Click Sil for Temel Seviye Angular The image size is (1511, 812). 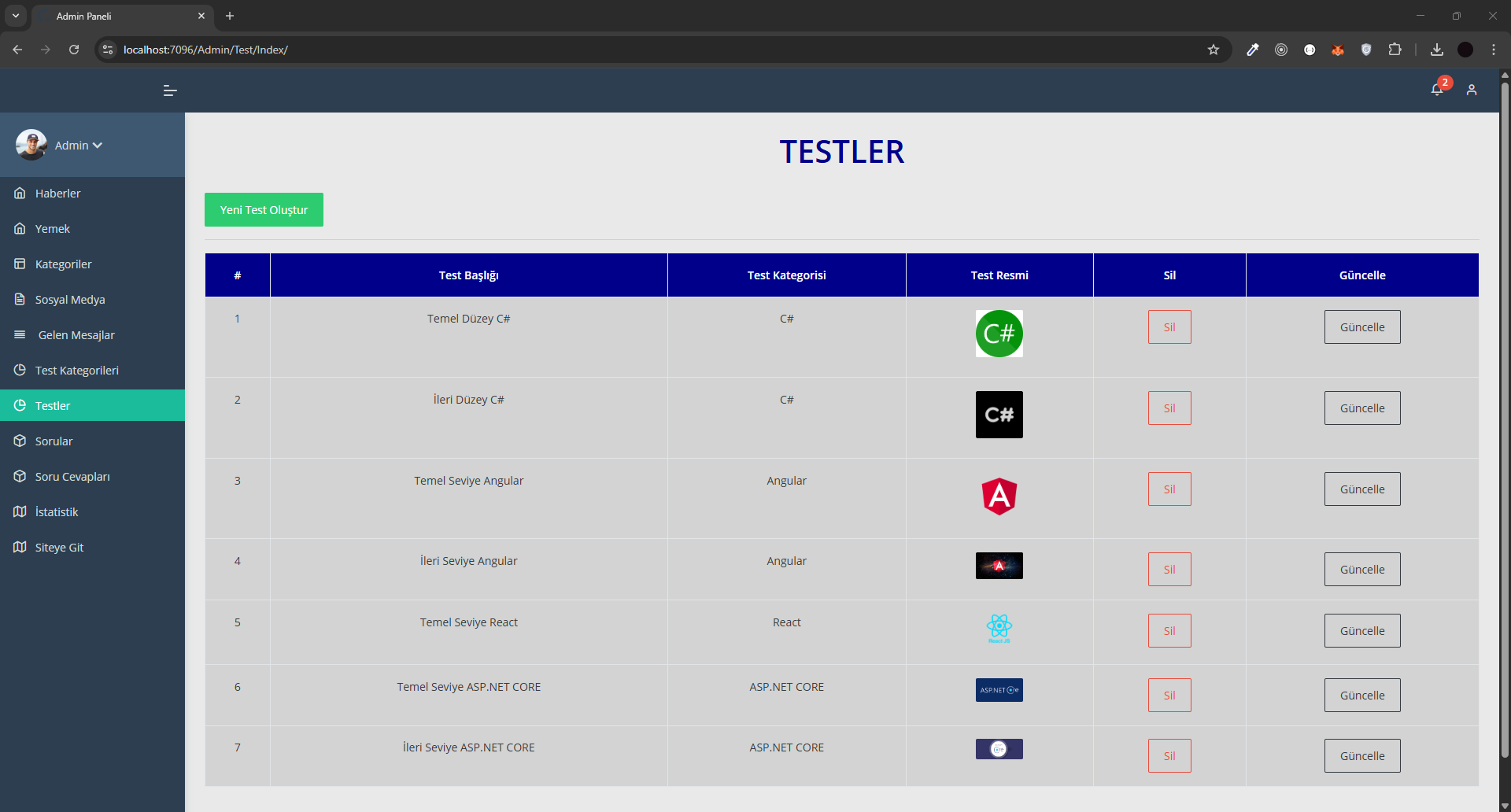pos(1169,489)
